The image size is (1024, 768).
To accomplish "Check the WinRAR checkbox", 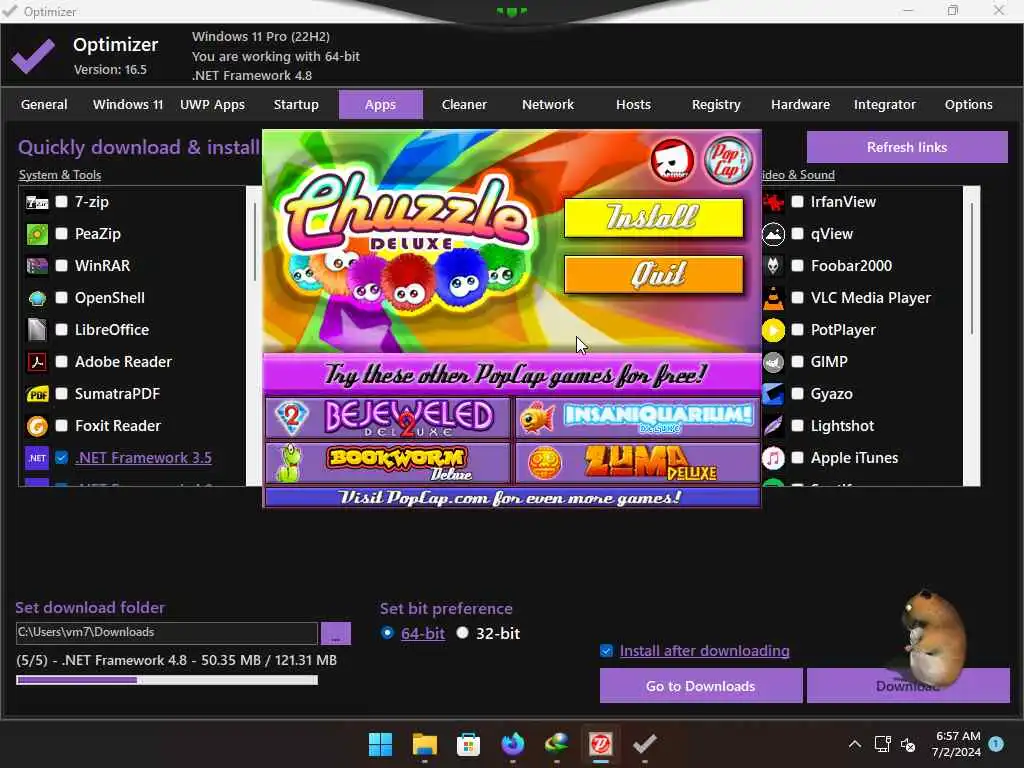I will [61, 265].
